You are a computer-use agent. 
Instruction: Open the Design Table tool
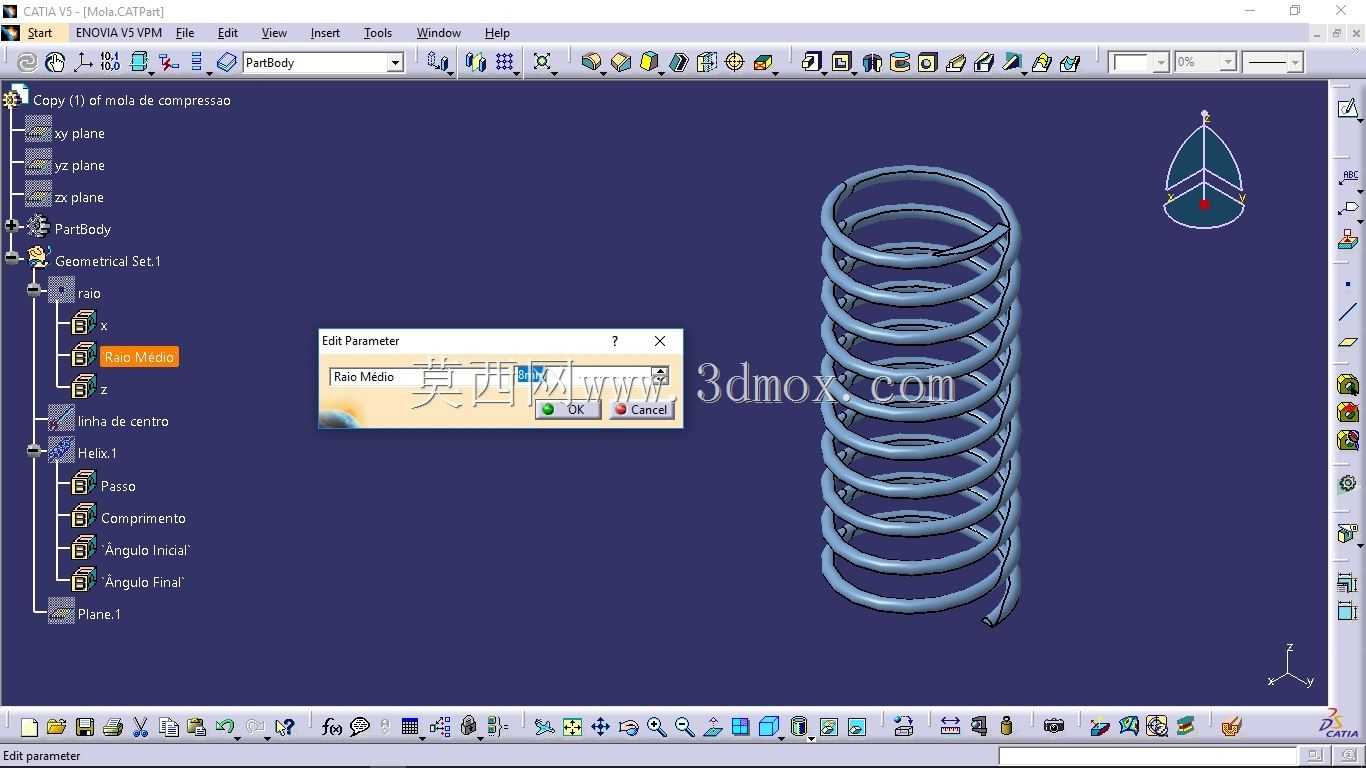410,727
